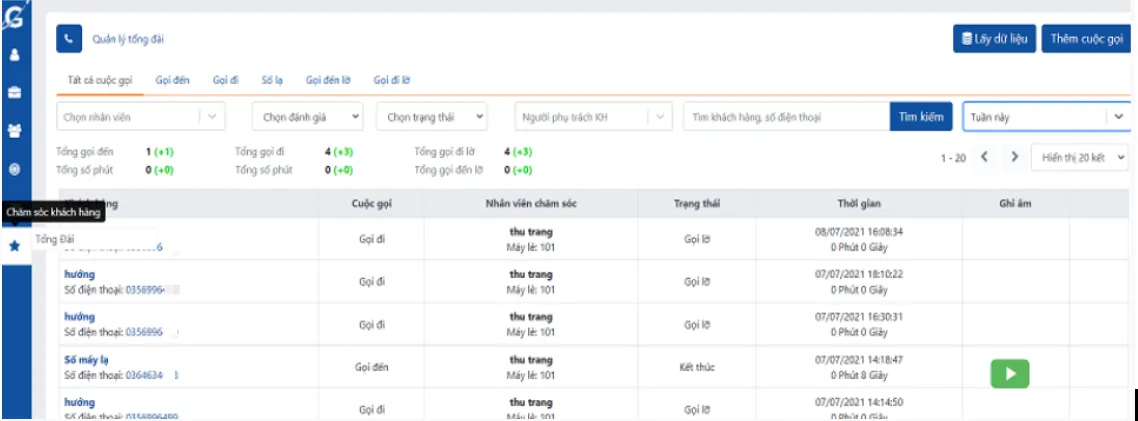Viewport: 1138px width, 421px height.
Task: Open the user profile sidebar icon
Action: 15,54
